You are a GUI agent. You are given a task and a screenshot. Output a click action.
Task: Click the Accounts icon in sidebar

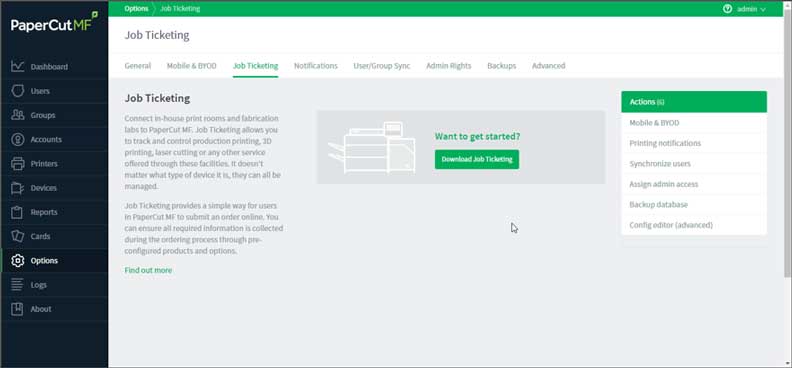(18, 139)
